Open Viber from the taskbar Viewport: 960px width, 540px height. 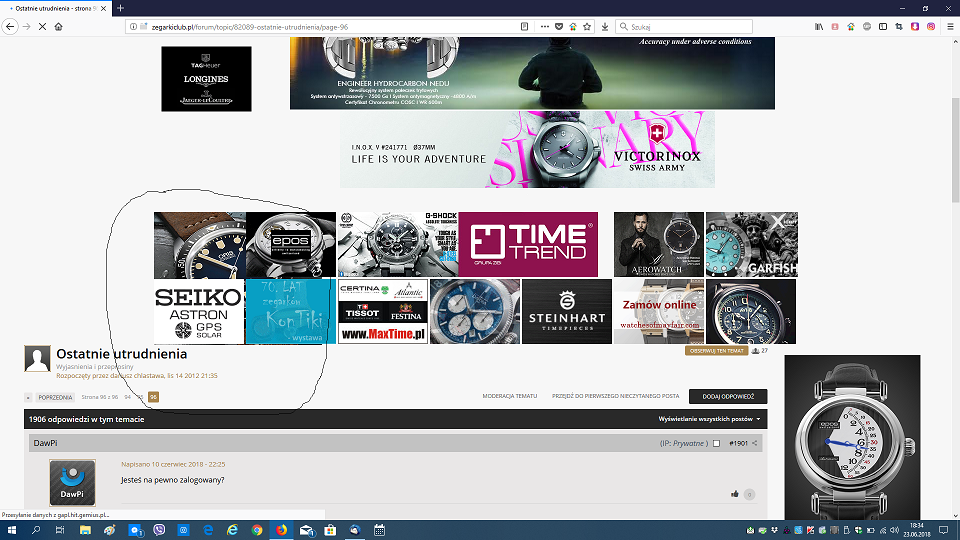click(x=159, y=530)
